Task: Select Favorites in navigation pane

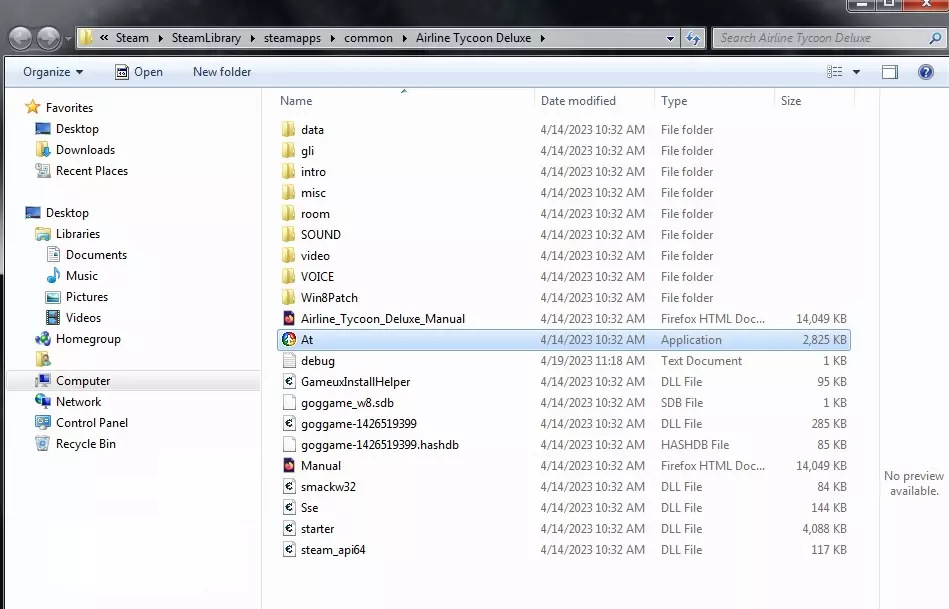Action: [59, 108]
